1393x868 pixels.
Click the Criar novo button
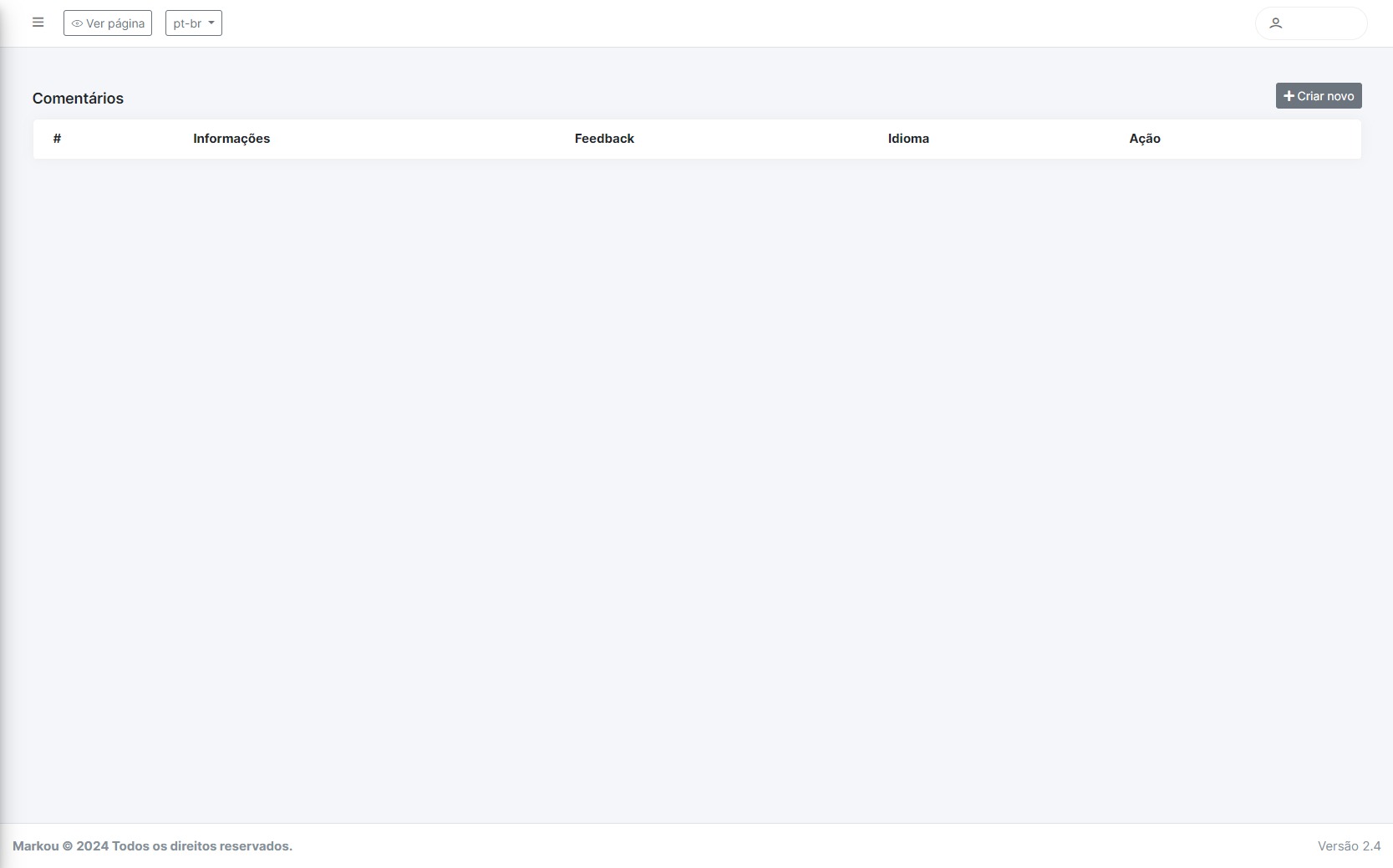(1319, 96)
